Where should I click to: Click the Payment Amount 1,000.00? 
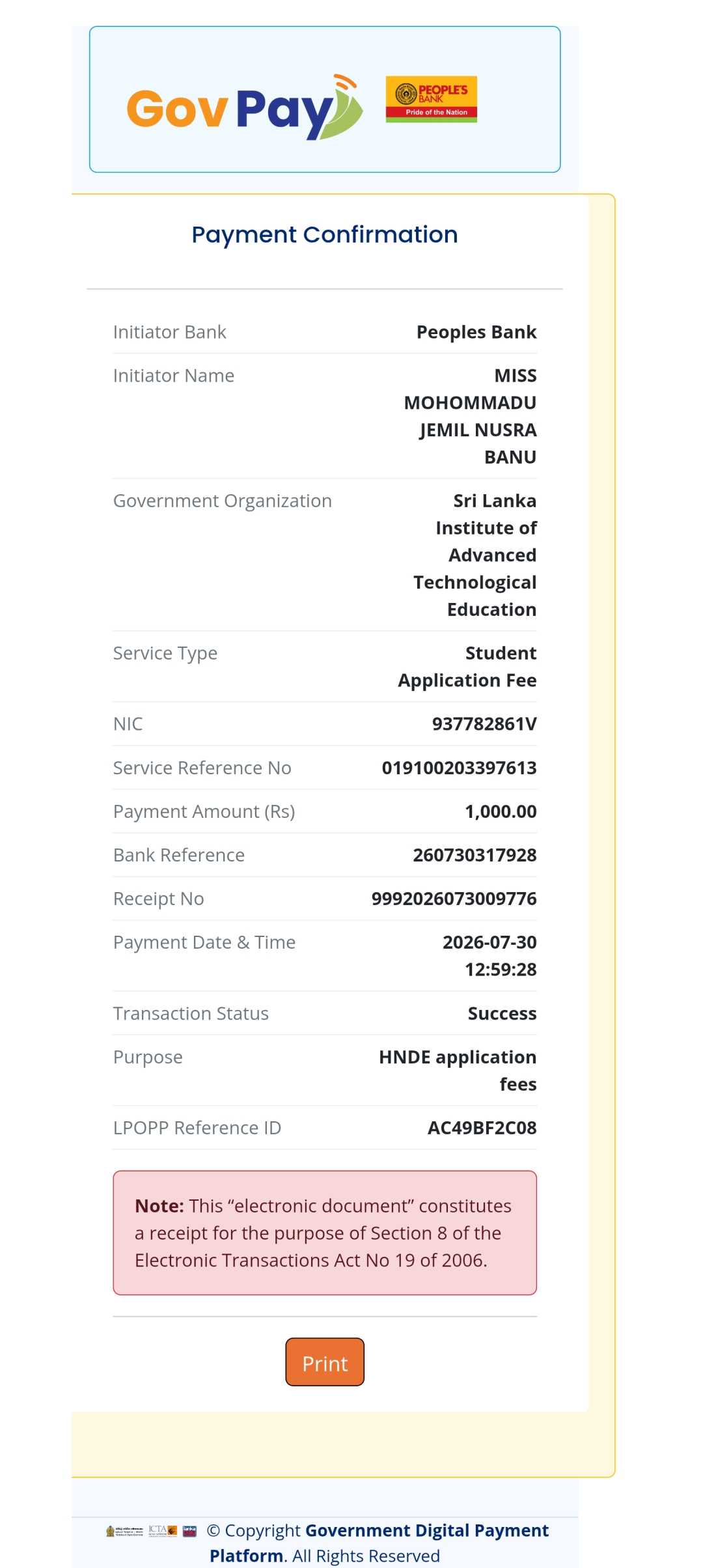(x=501, y=811)
